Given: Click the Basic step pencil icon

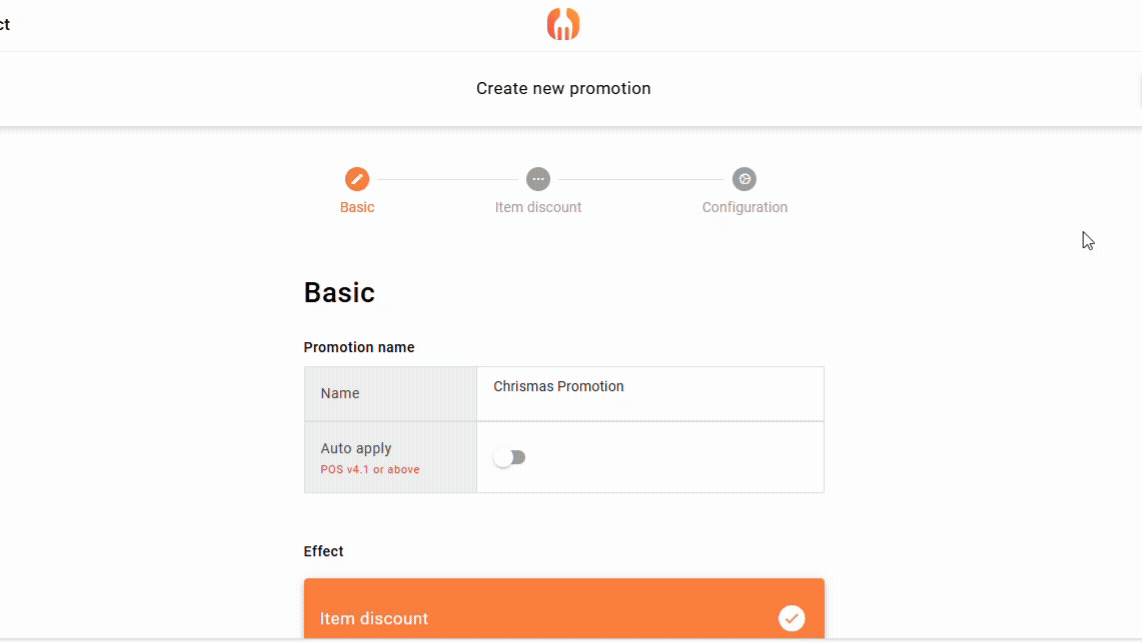Looking at the screenshot, I should [357, 179].
